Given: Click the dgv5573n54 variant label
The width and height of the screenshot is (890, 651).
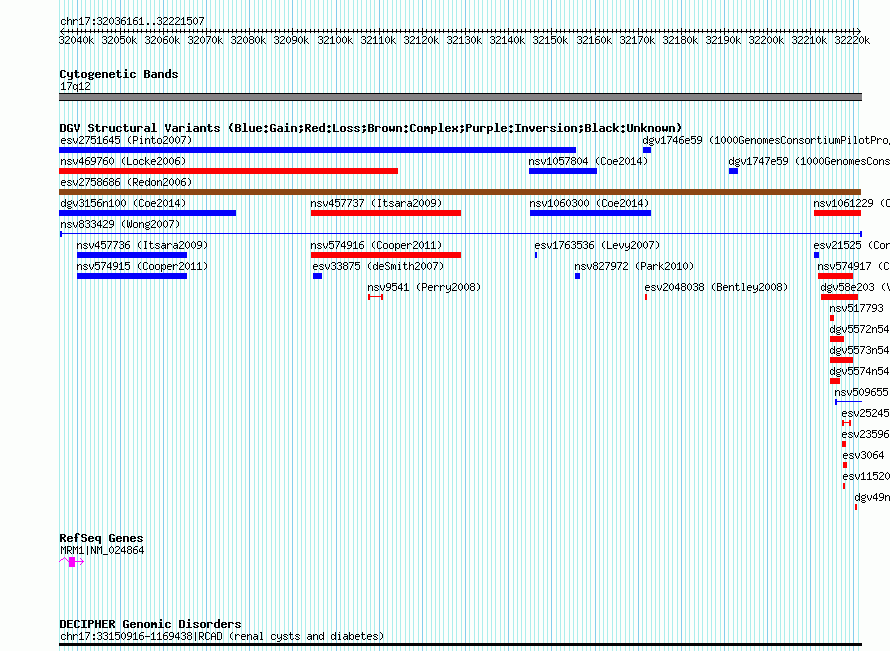Looking at the screenshot, I should pos(859,350).
